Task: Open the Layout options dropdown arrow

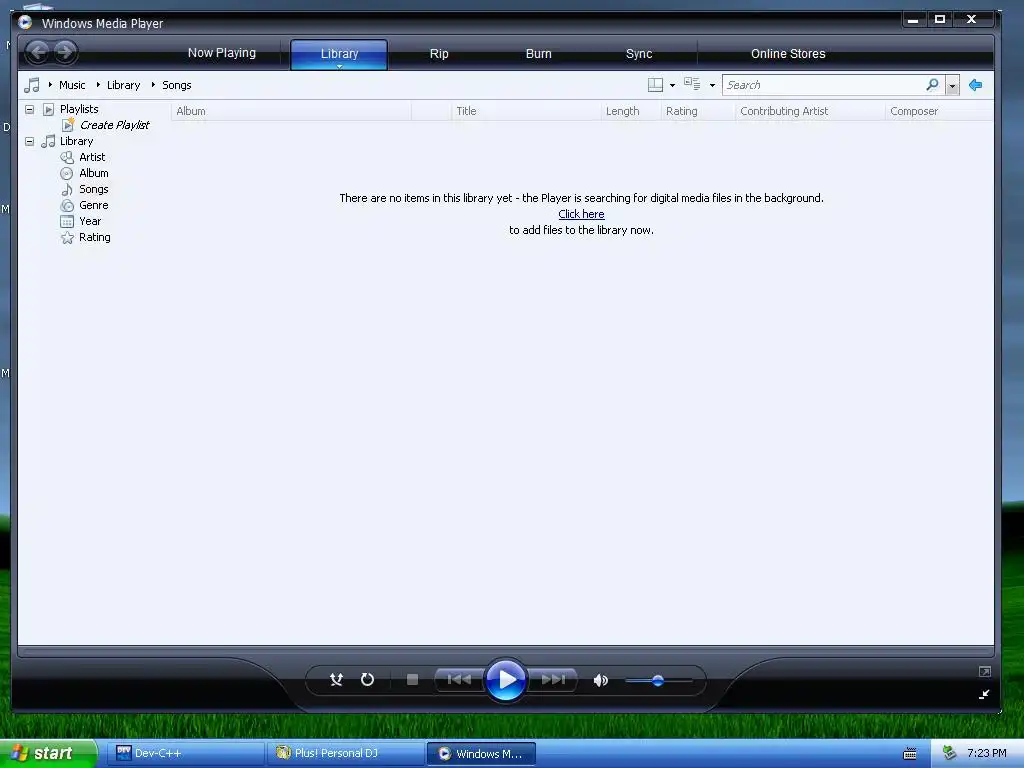Action: pyautogui.click(x=673, y=86)
